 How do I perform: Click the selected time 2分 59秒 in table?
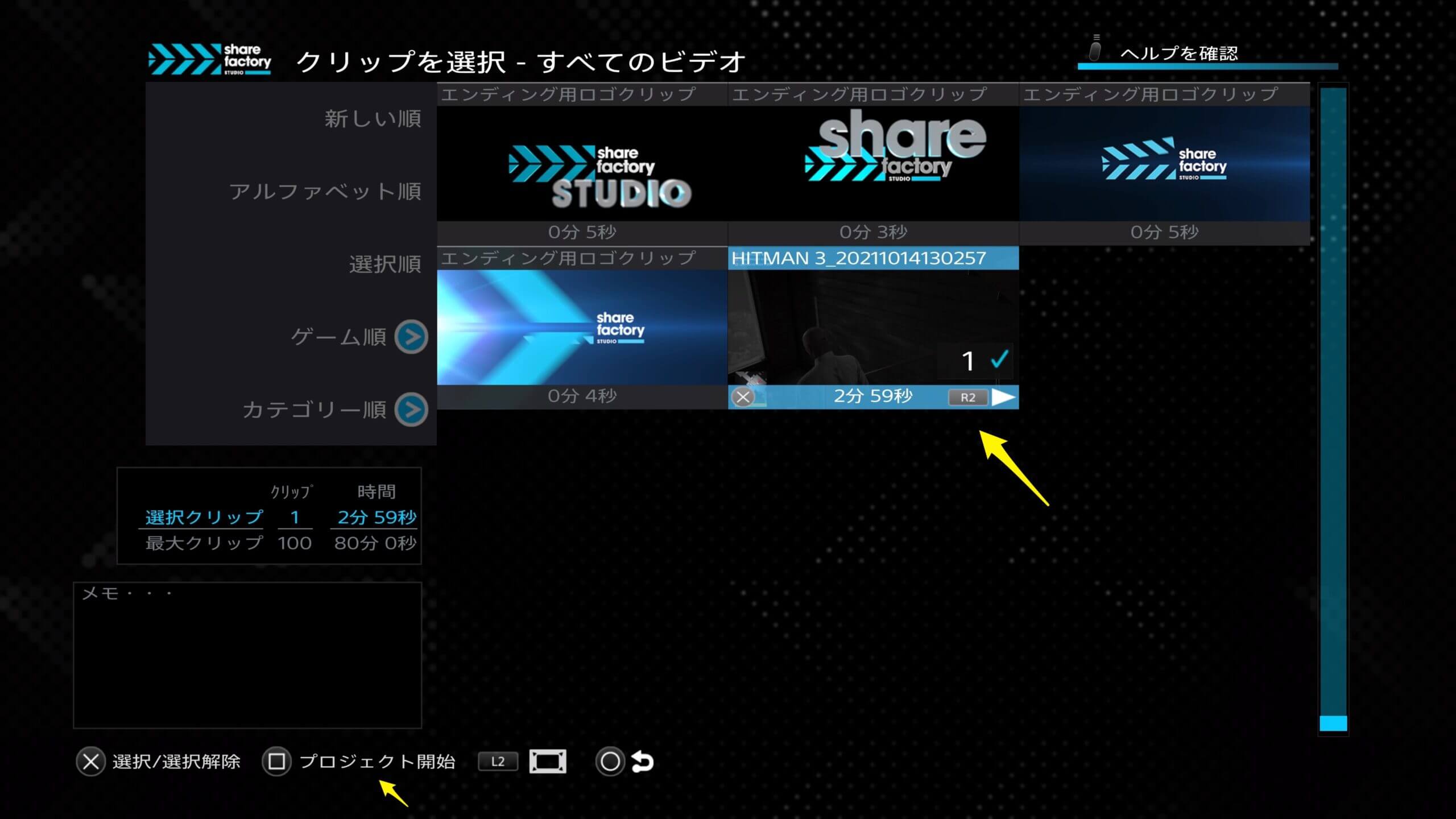pyautogui.click(x=377, y=517)
